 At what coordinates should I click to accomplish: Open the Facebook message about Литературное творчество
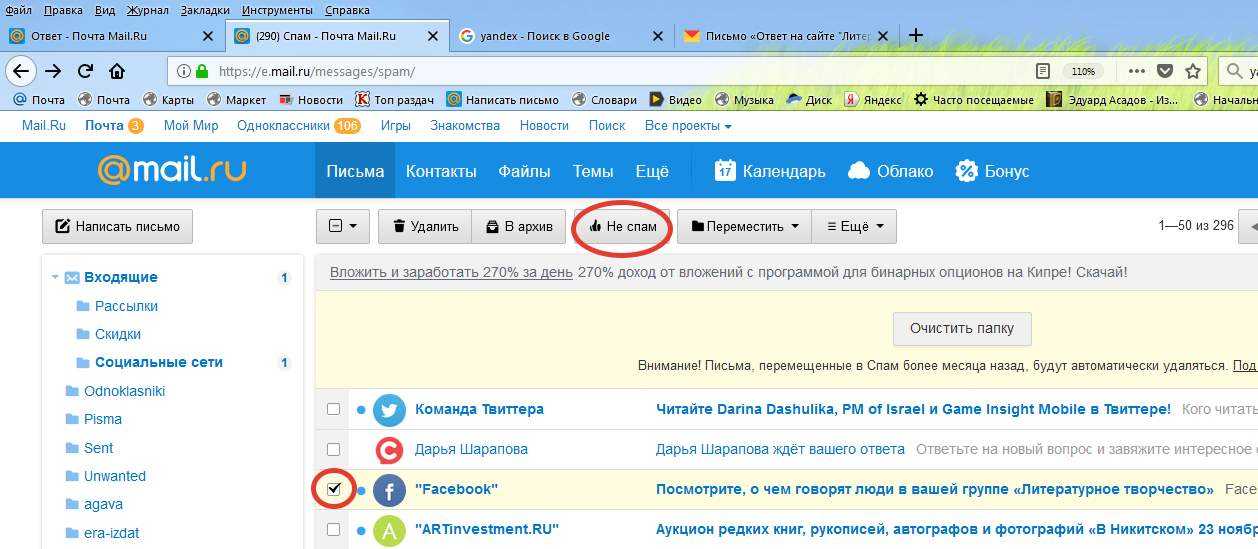pyautogui.click(x=934, y=489)
